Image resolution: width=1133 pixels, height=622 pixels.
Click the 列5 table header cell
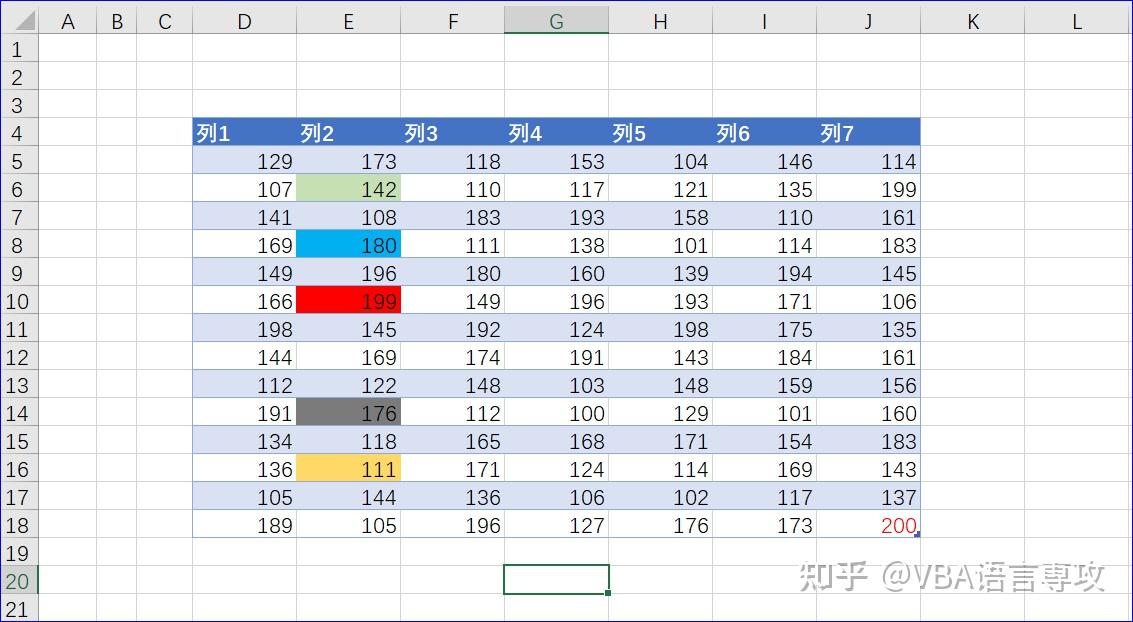click(x=660, y=133)
